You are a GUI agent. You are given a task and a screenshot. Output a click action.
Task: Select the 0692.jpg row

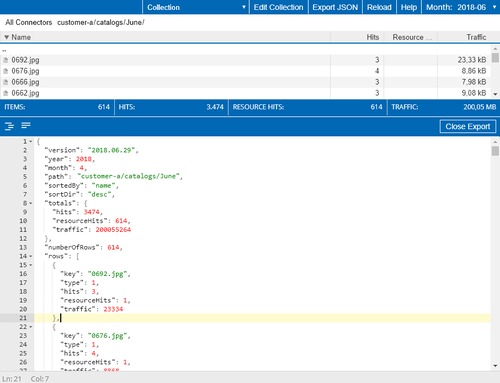245,60
